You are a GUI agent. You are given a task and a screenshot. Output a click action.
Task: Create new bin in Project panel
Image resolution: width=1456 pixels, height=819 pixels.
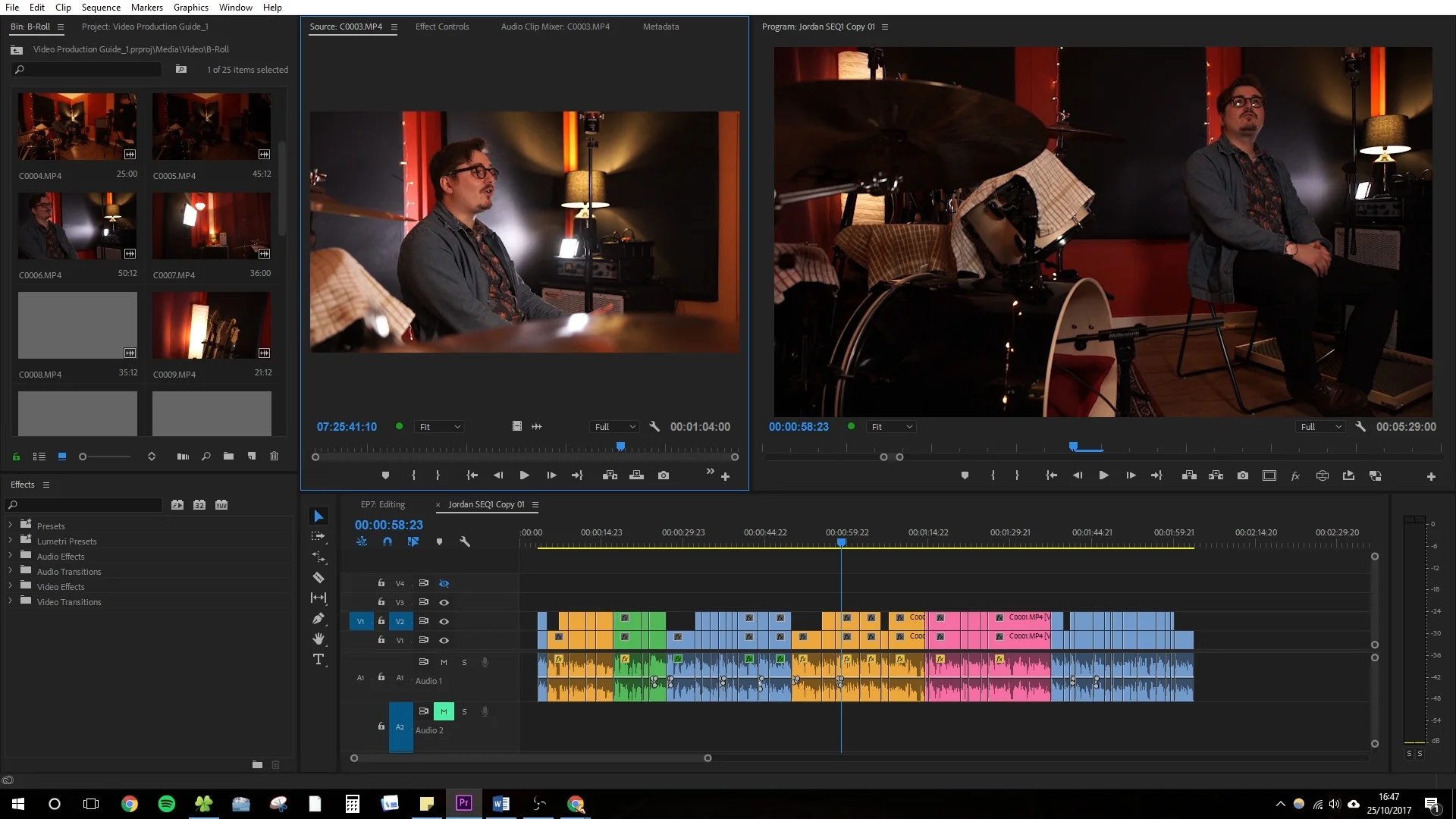pyautogui.click(x=228, y=457)
